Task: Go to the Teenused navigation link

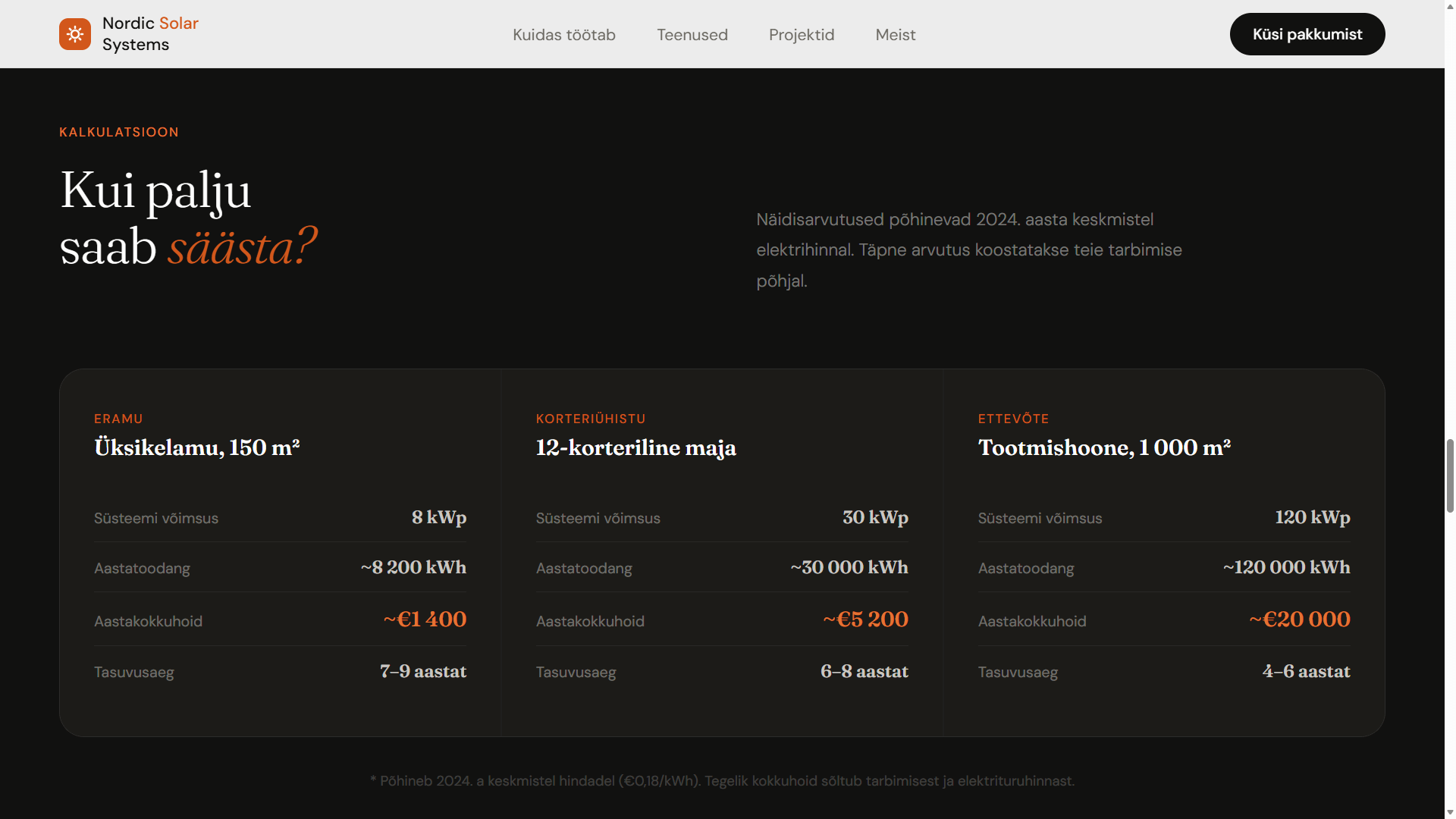Action: click(692, 35)
